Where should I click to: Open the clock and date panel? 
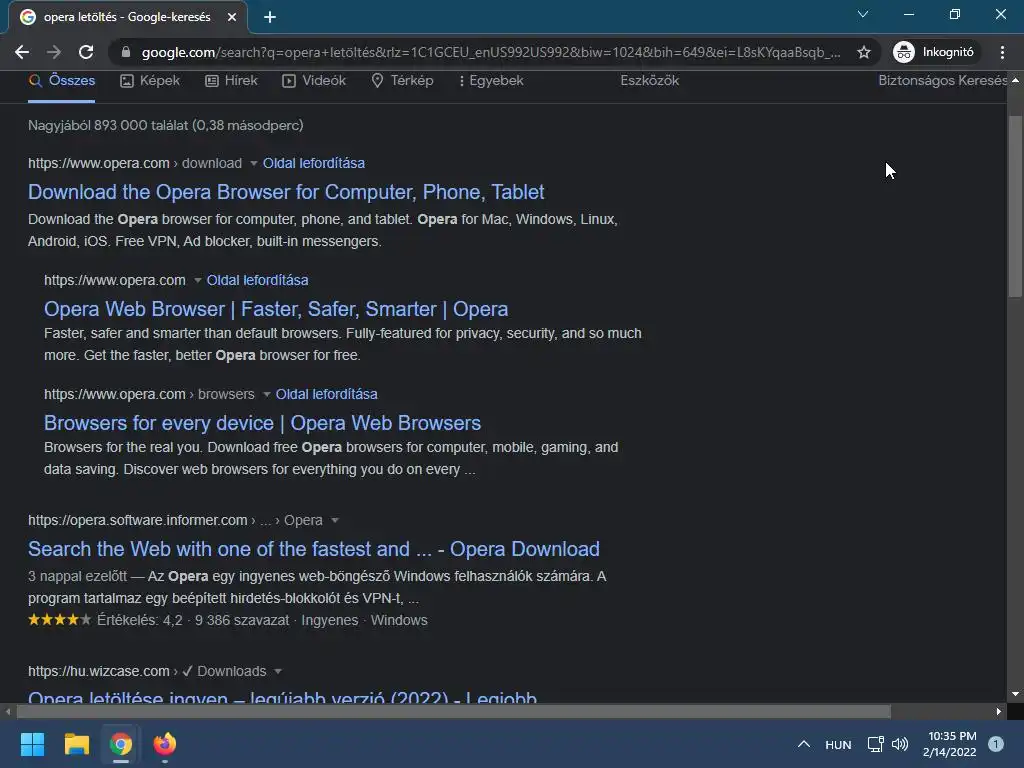pos(949,744)
